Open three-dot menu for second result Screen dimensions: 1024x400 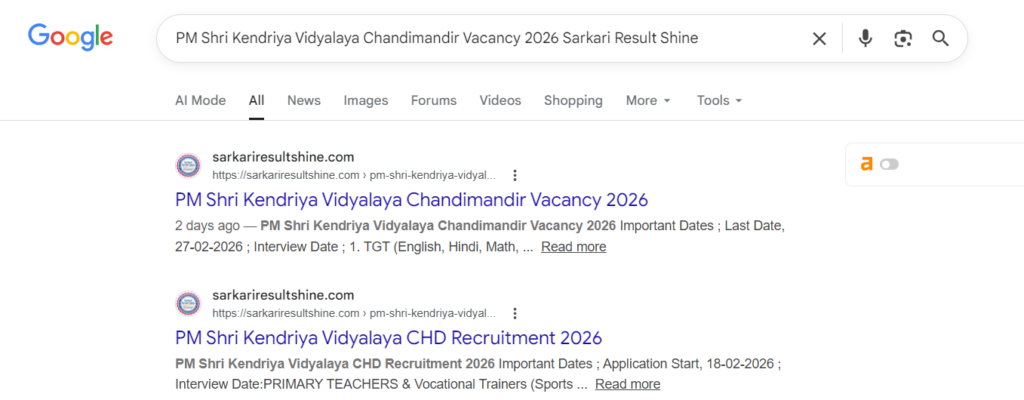[x=515, y=313]
